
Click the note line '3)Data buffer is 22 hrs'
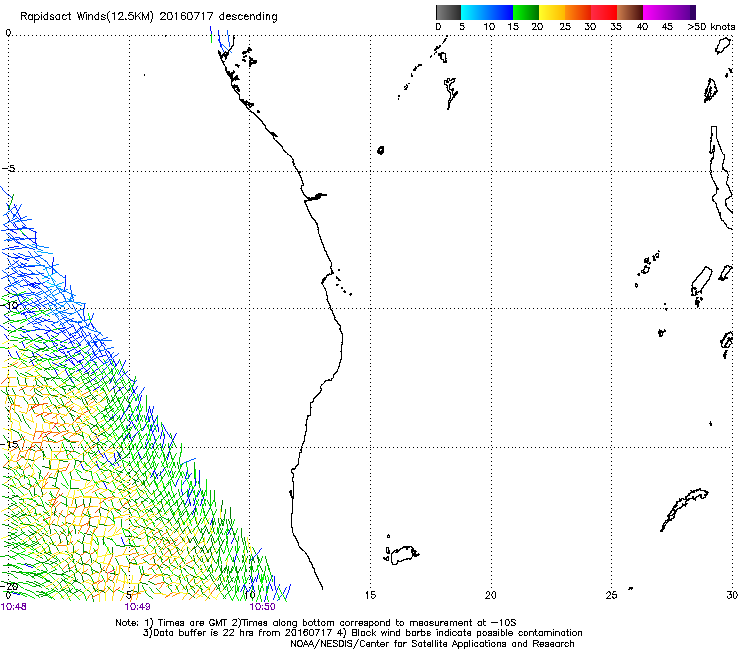point(362,633)
